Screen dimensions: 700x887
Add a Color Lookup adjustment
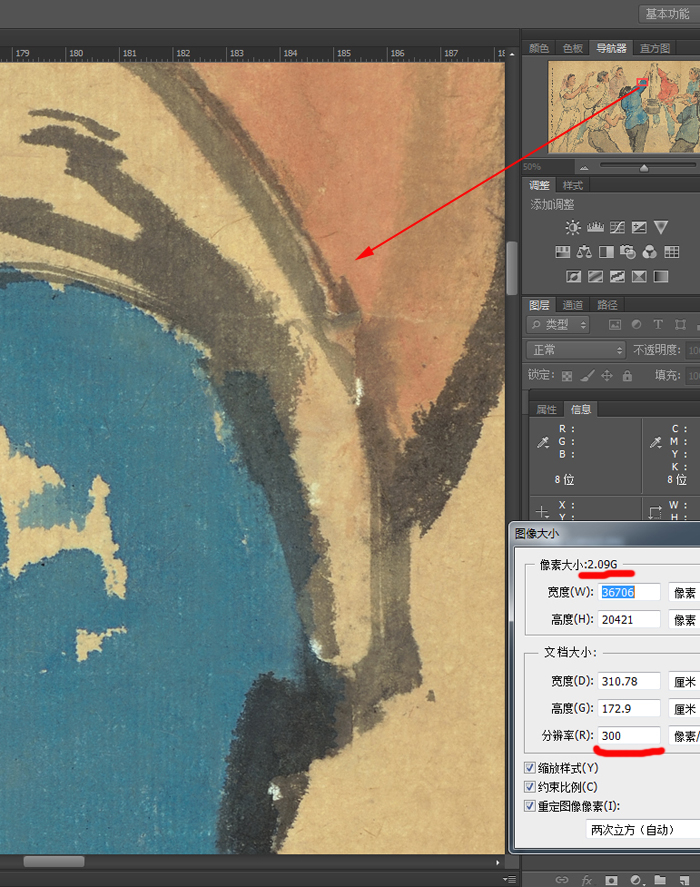click(x=672, y=252)
